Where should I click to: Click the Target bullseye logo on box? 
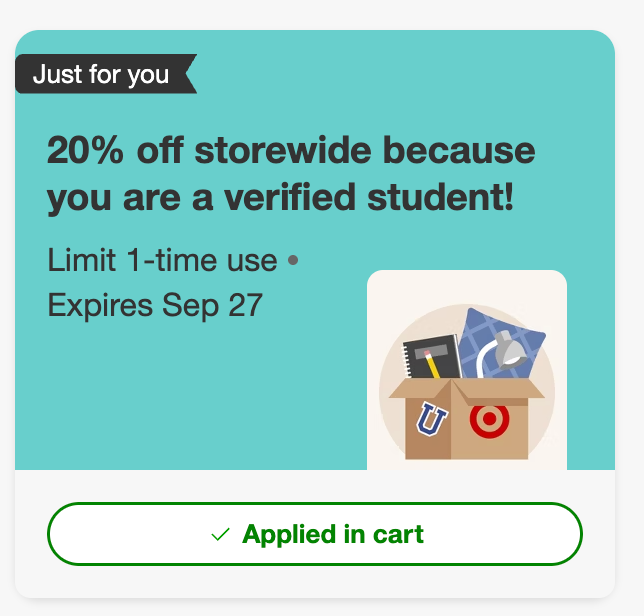pos(489,419)
